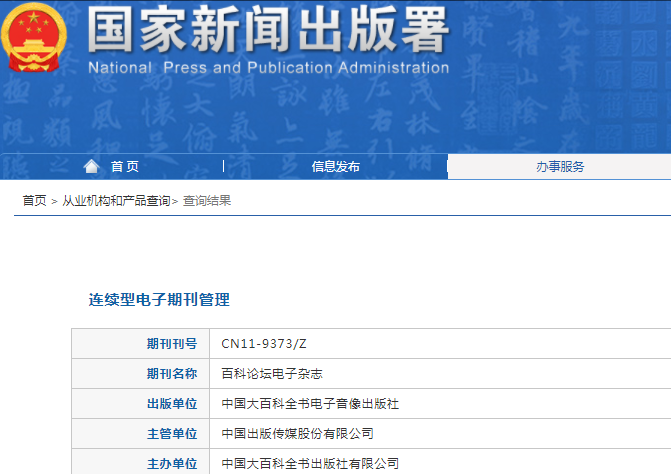Image resolution: width=671 pixels, height=474 pixels.
Task: Click the 主管单位 row label
Action: (172, 434)
